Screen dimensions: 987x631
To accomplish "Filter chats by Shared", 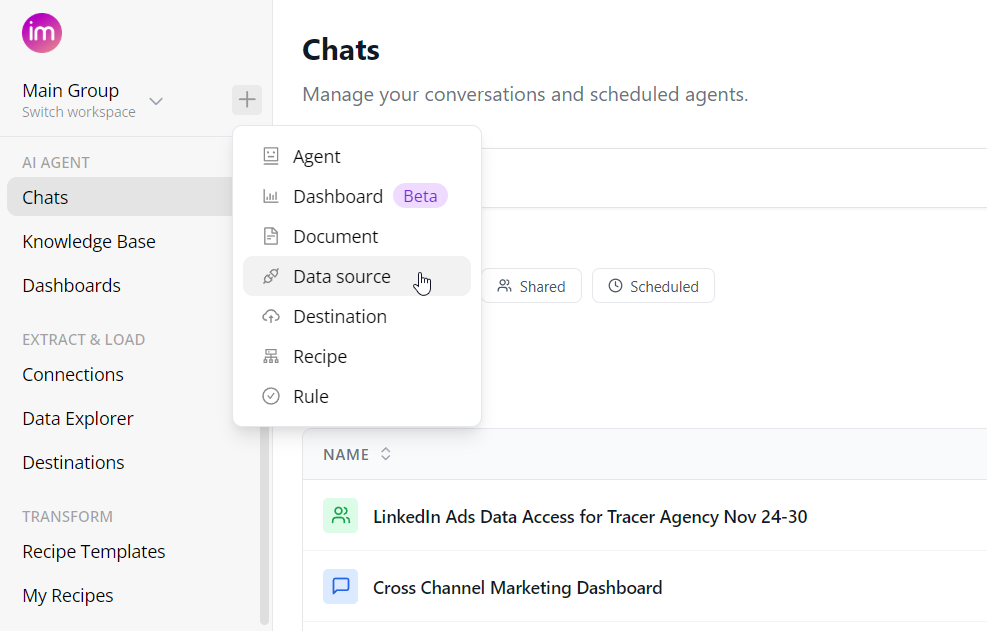I will [532, 286].
